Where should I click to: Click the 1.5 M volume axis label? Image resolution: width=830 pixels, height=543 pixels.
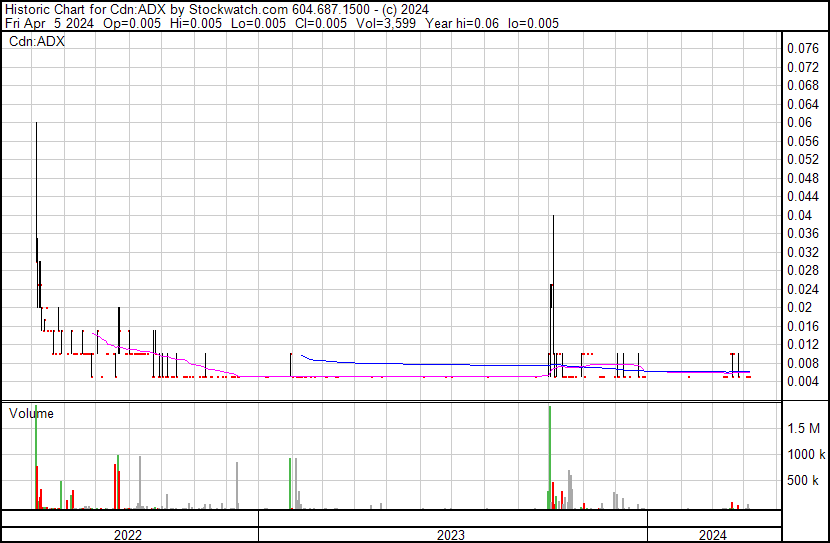[x=804, y=428]
